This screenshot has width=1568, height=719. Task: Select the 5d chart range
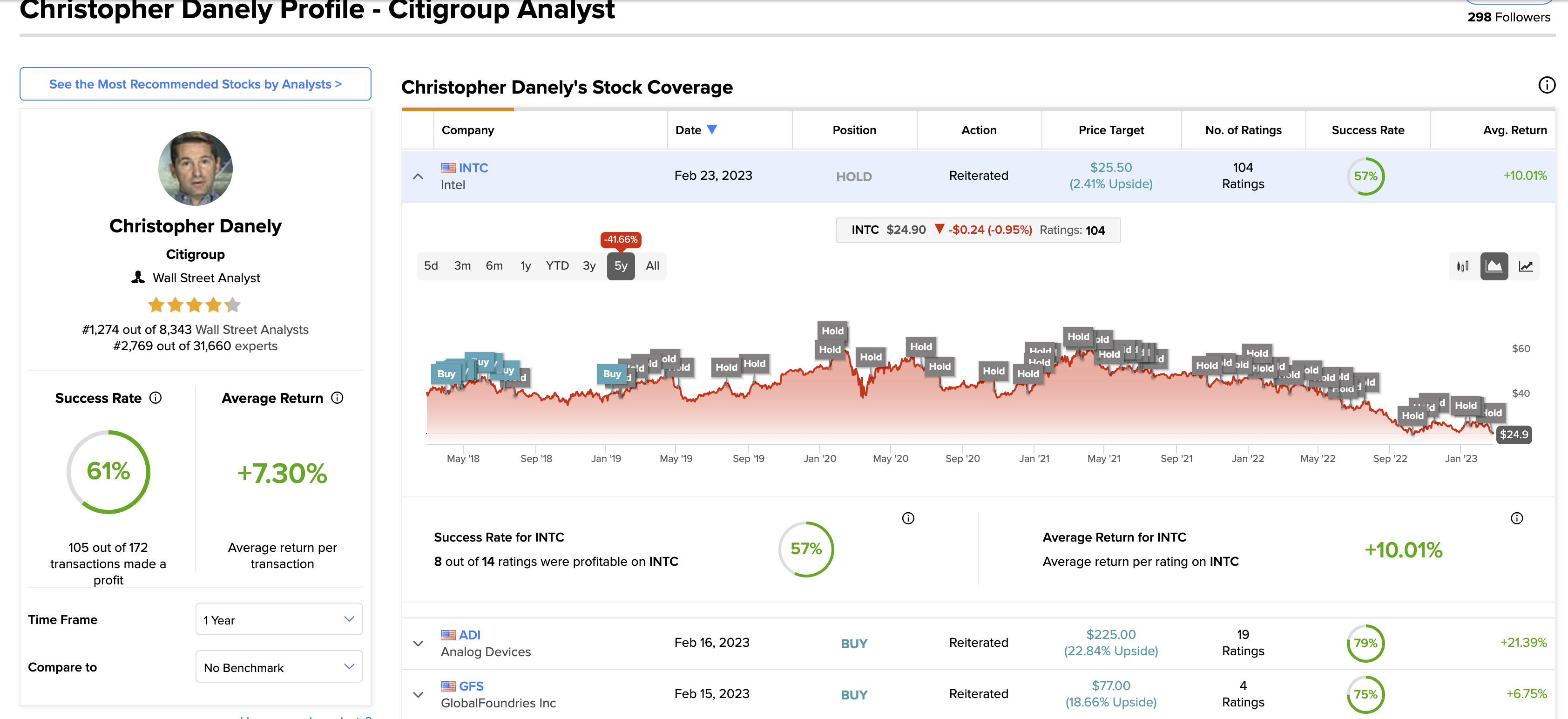click(x=431, y=266)
